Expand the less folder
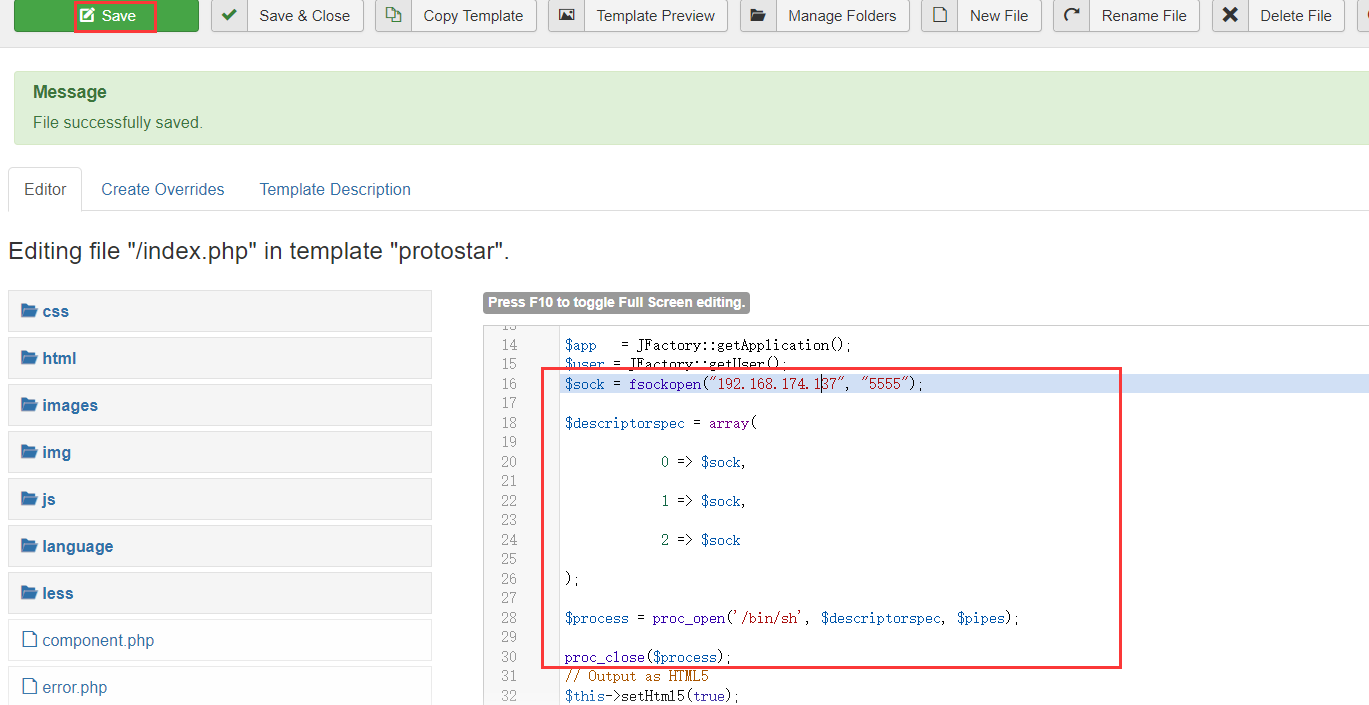Screen dimensions: 1369x705 (220, 593)
